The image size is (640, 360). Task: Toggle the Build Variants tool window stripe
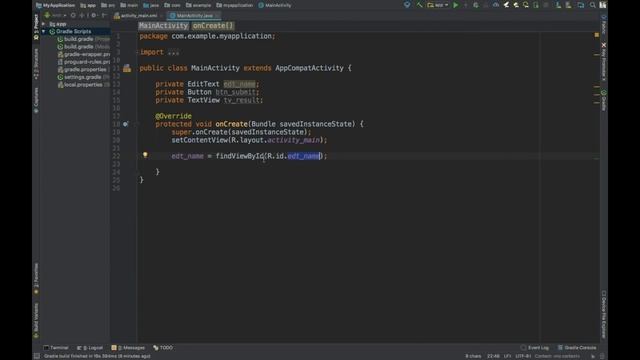(36, 320)
